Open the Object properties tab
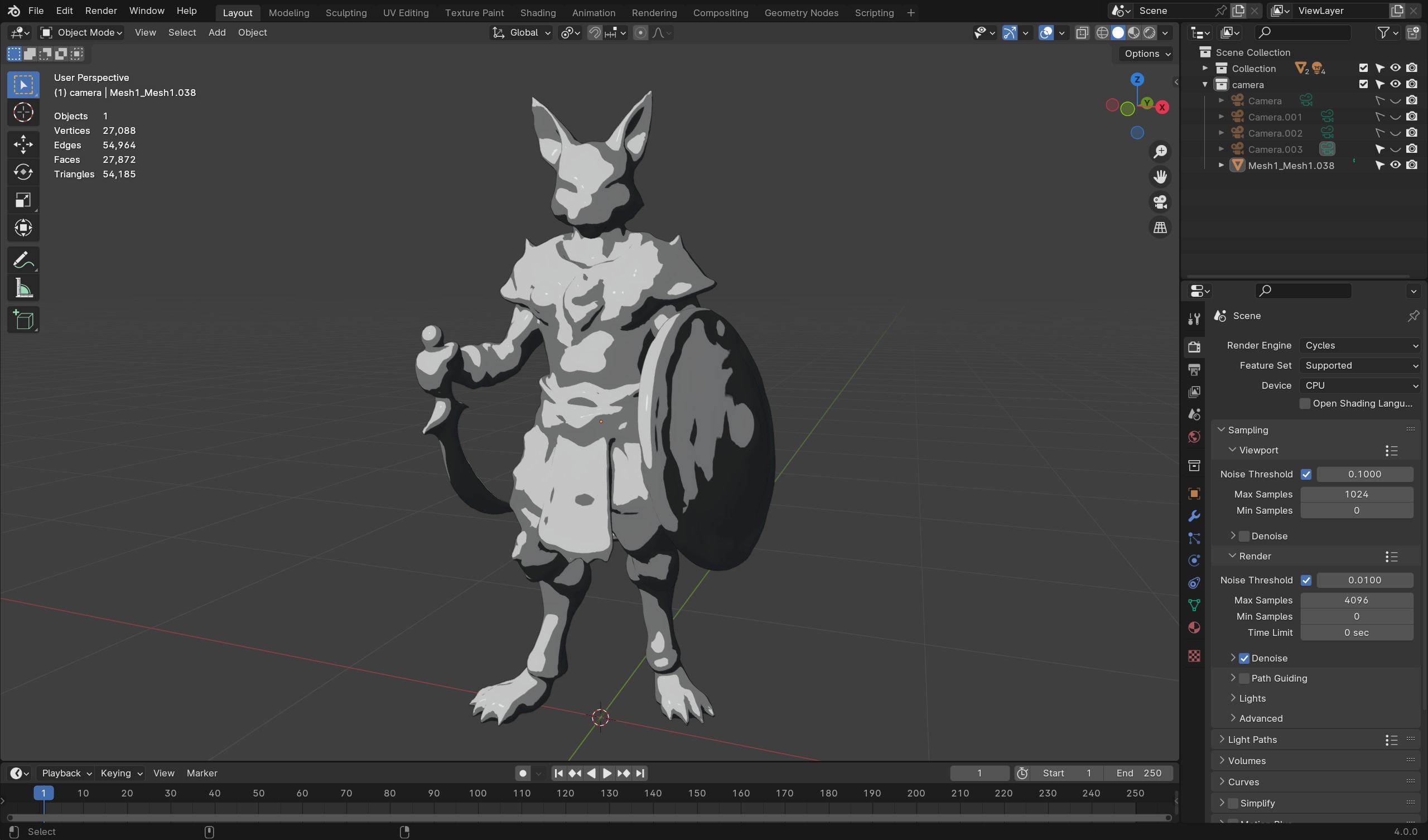Image resolution: width=1428 pixels, height=840 pixels. [x=1194, y=494]
